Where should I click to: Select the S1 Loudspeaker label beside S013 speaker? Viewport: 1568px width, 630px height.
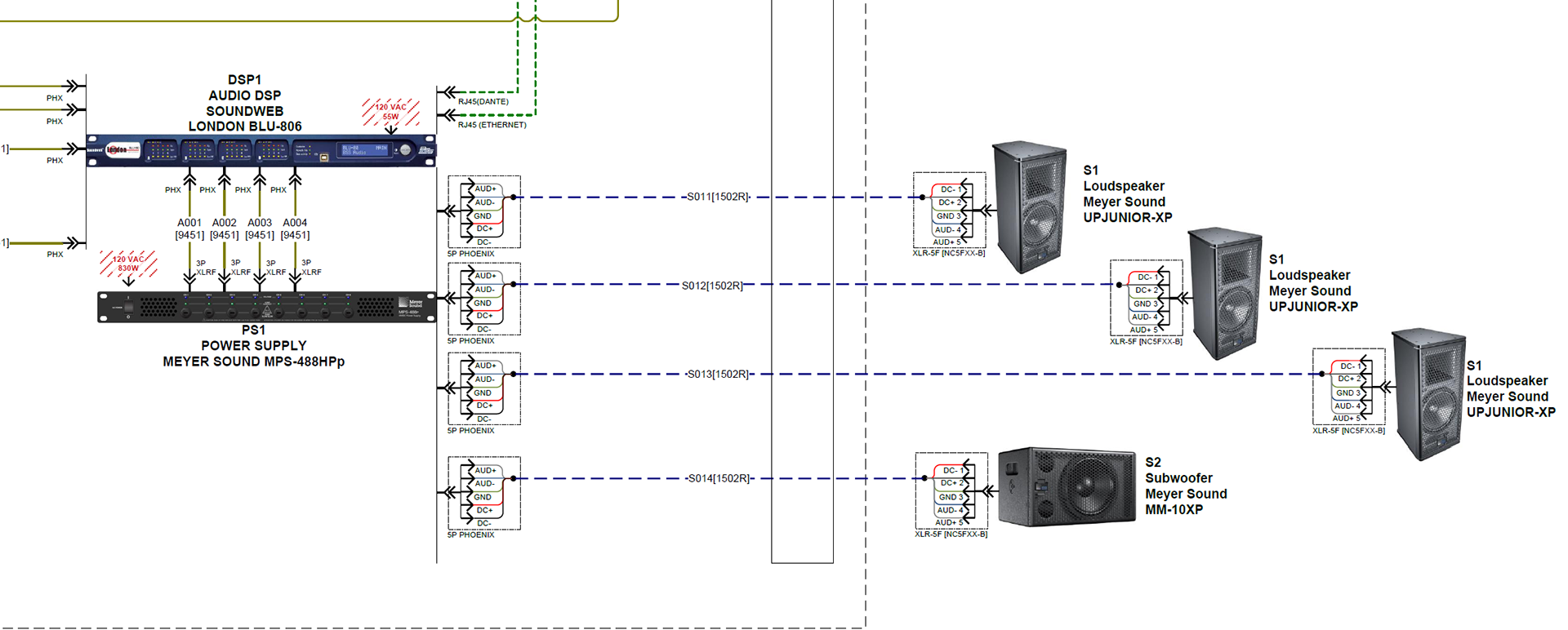(x=1511, y=388)
